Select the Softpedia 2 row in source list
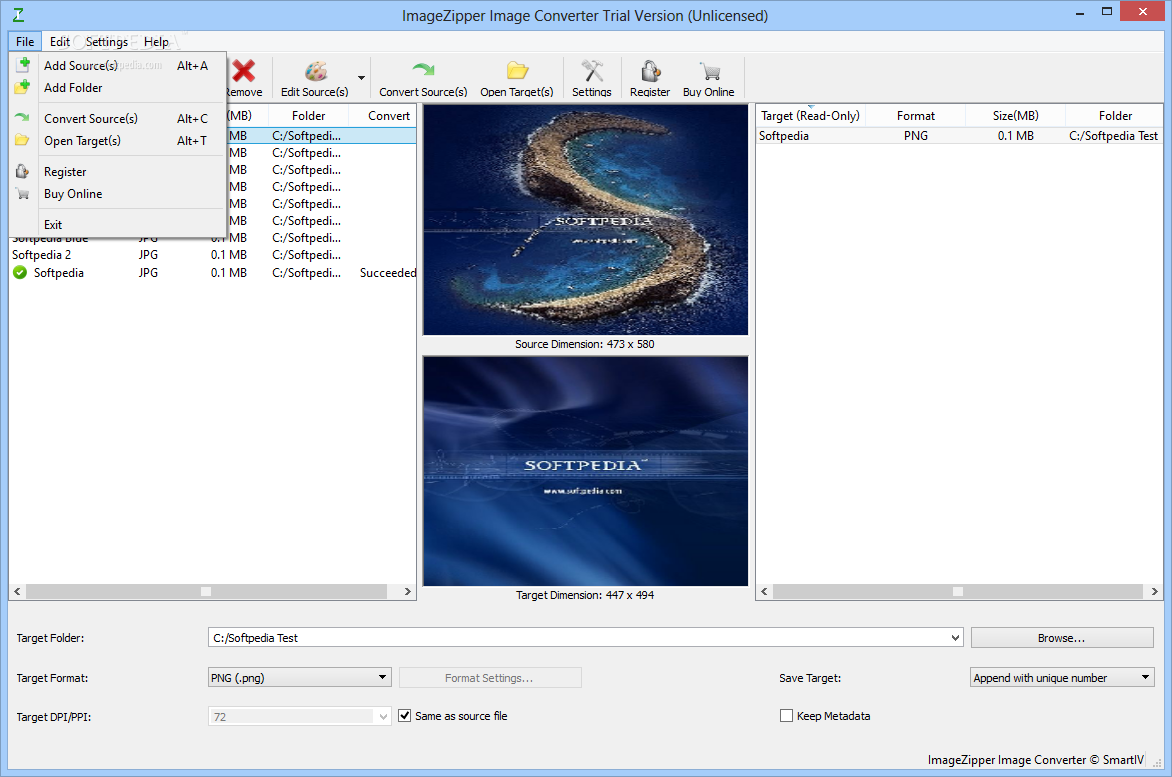 point(212,255)
